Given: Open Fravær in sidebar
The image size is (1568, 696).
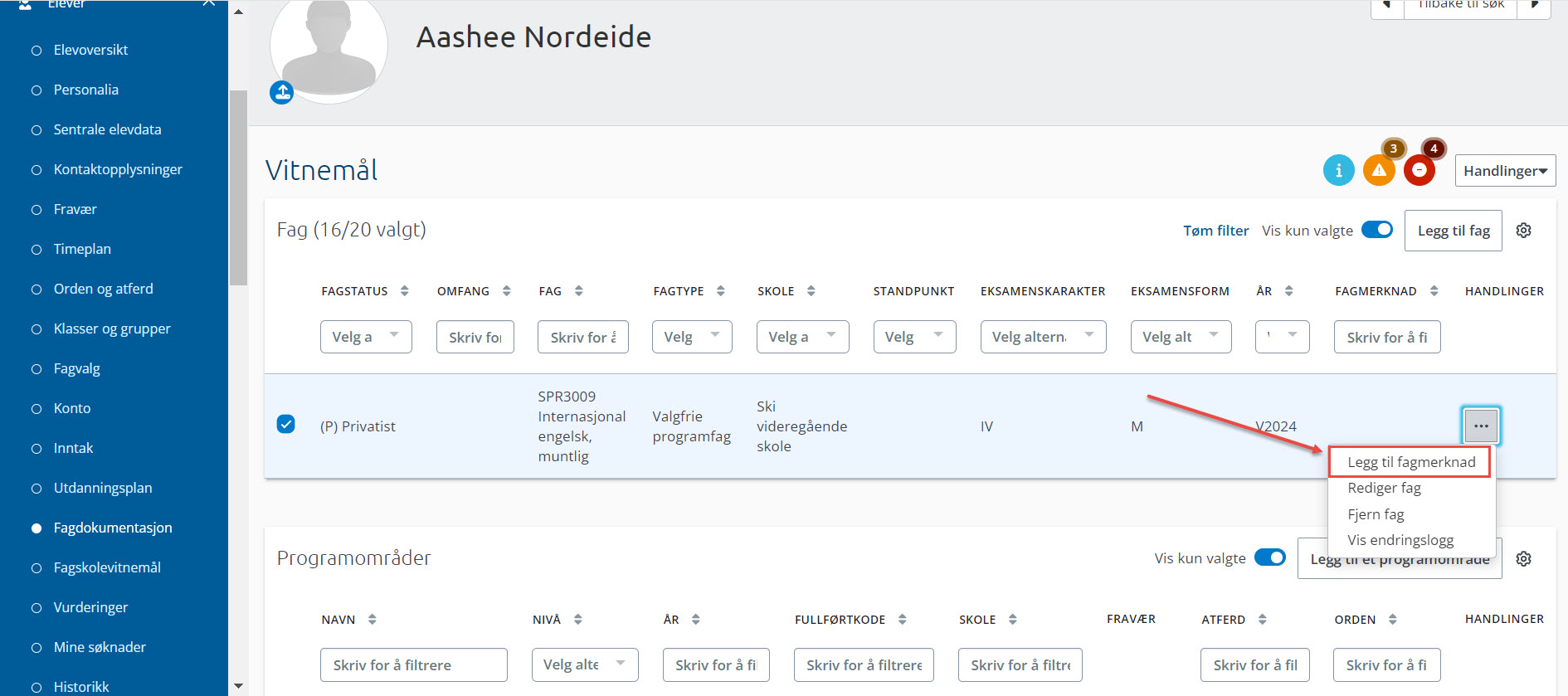Looking at the screenshot, I should tap(75, 209).
